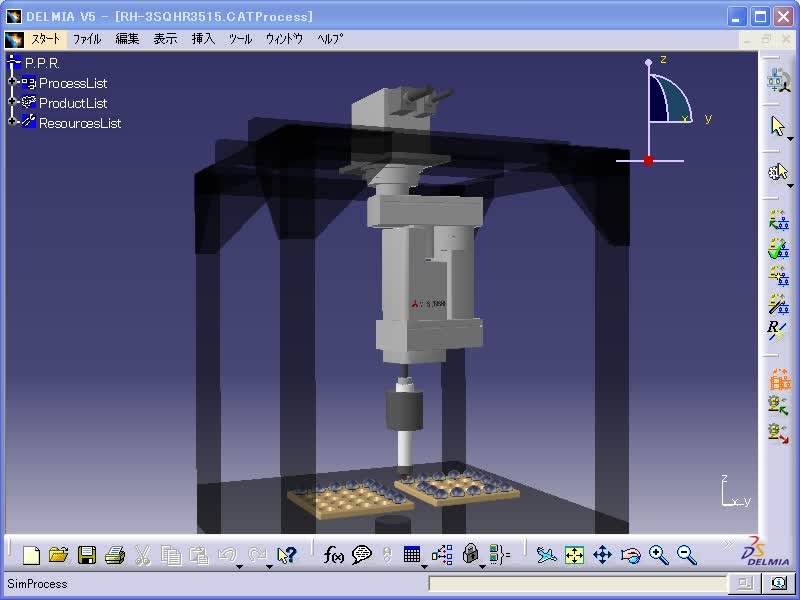Click the スタート menu button
Image resolution: width=800 pixels, height=600 pixels.
click(45, 39)
